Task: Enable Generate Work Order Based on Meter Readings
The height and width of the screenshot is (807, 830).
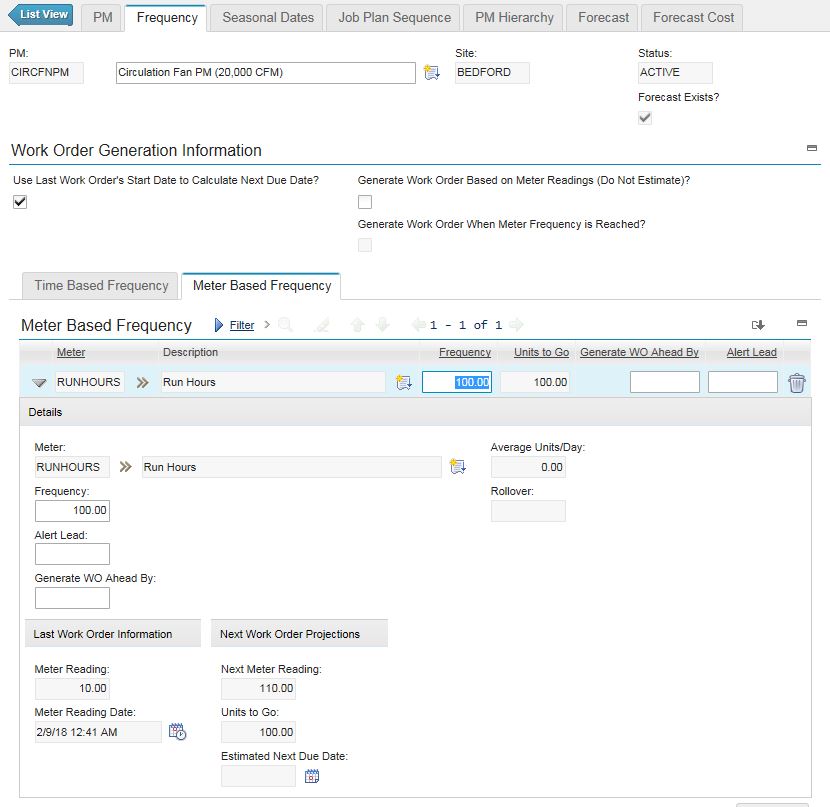Action: (365, 202)
